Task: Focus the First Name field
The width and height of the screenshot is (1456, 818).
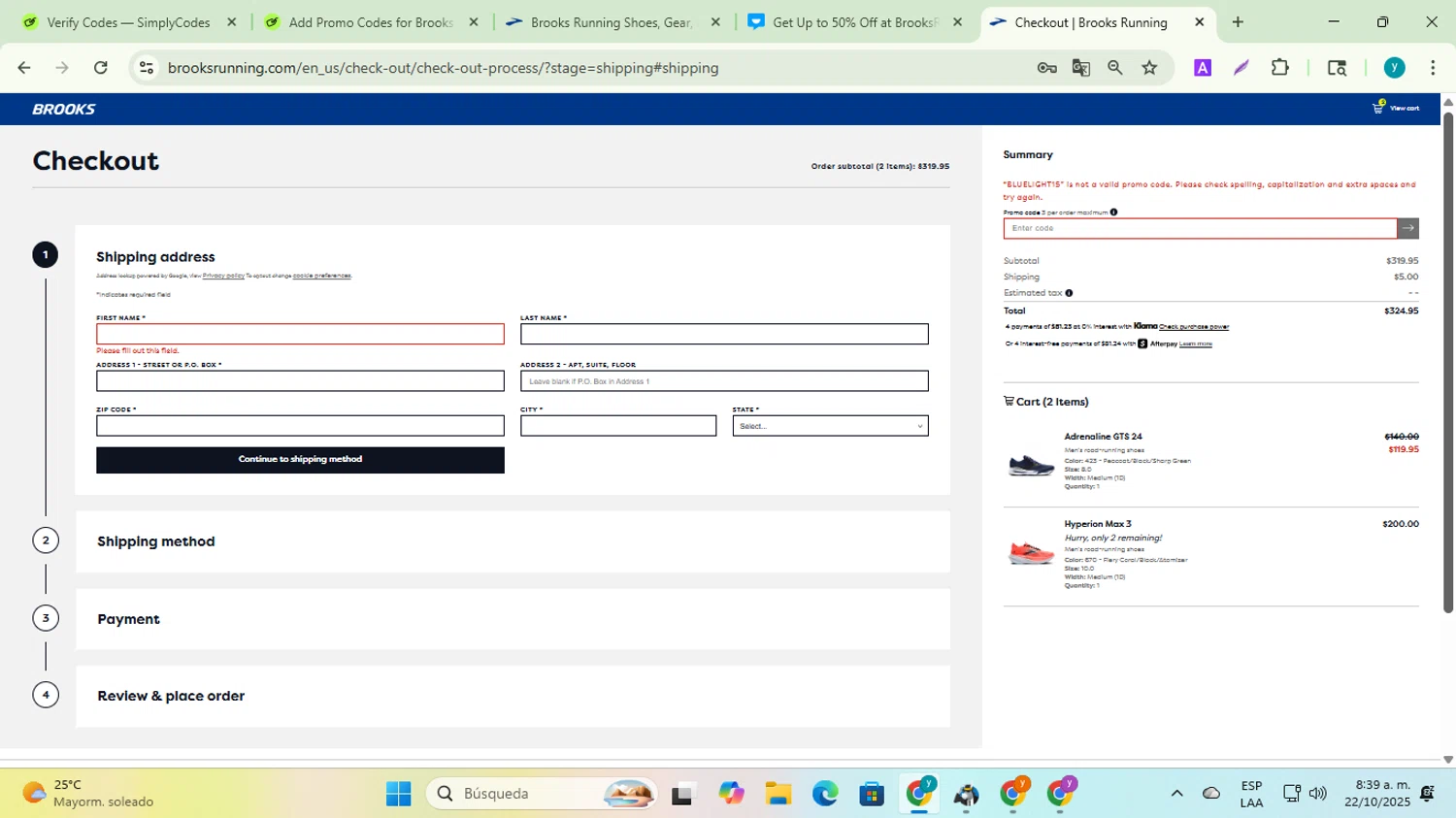Action: coord(300,334)
